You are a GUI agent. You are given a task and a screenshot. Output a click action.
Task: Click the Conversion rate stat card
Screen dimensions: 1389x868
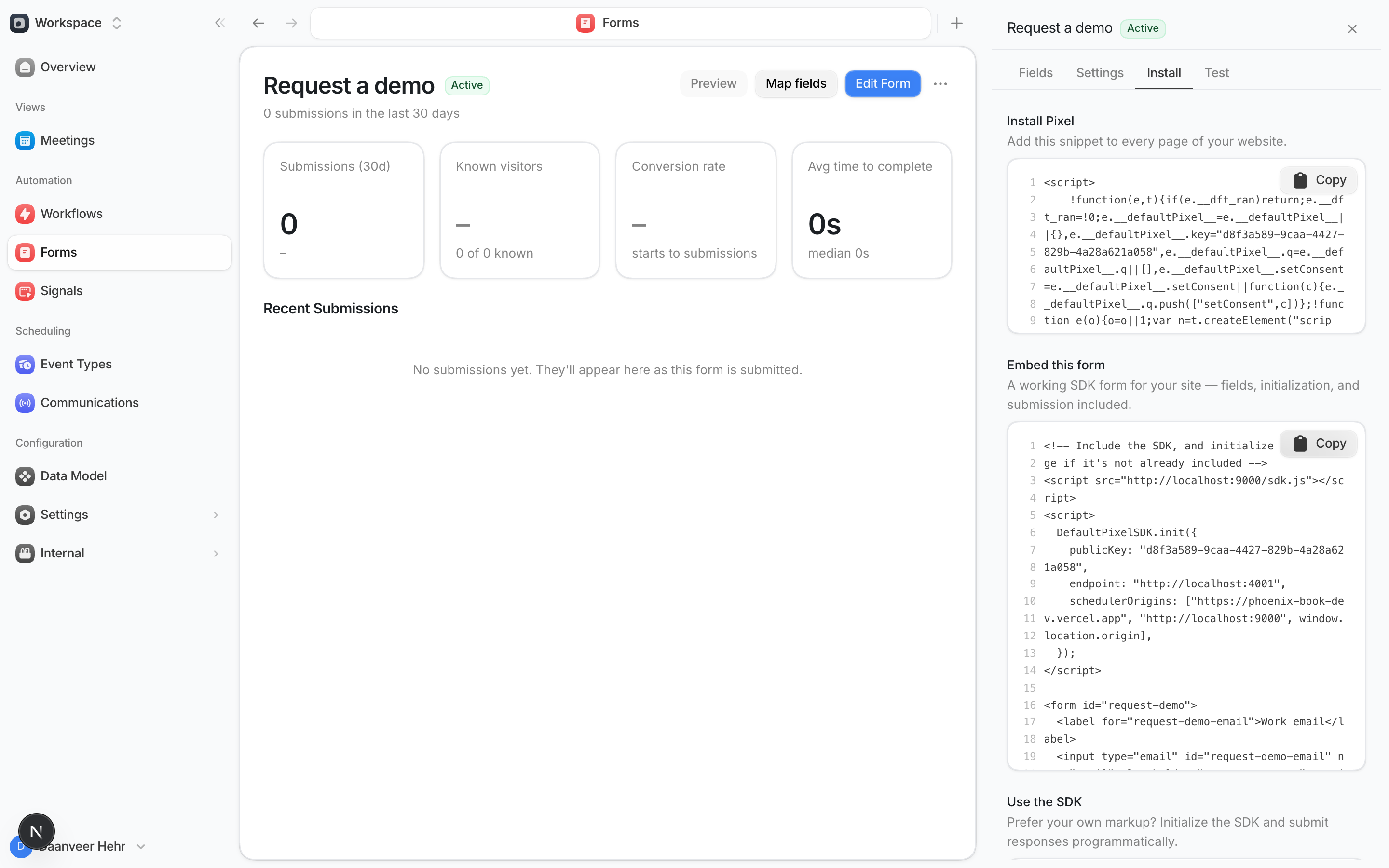click(695, 210)
